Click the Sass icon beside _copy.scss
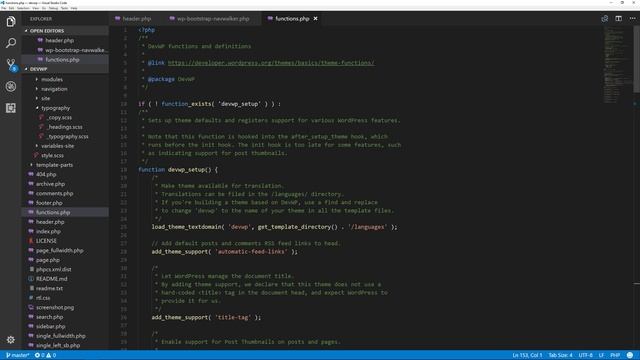Screen dimensions: 640x360 coord(41,118)
